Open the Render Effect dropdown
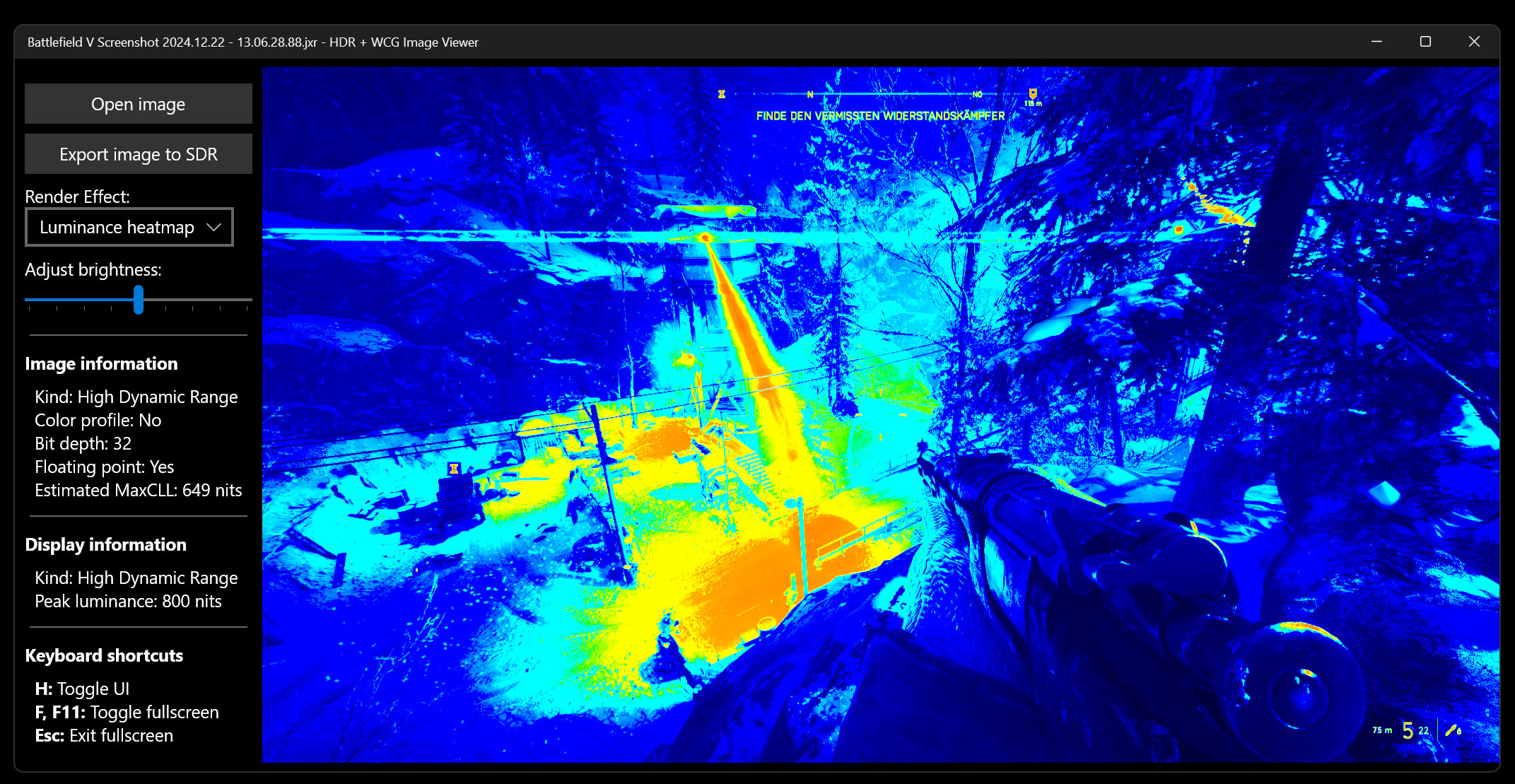Screen dimensions: 1515x784 click(x=117, y=227)
